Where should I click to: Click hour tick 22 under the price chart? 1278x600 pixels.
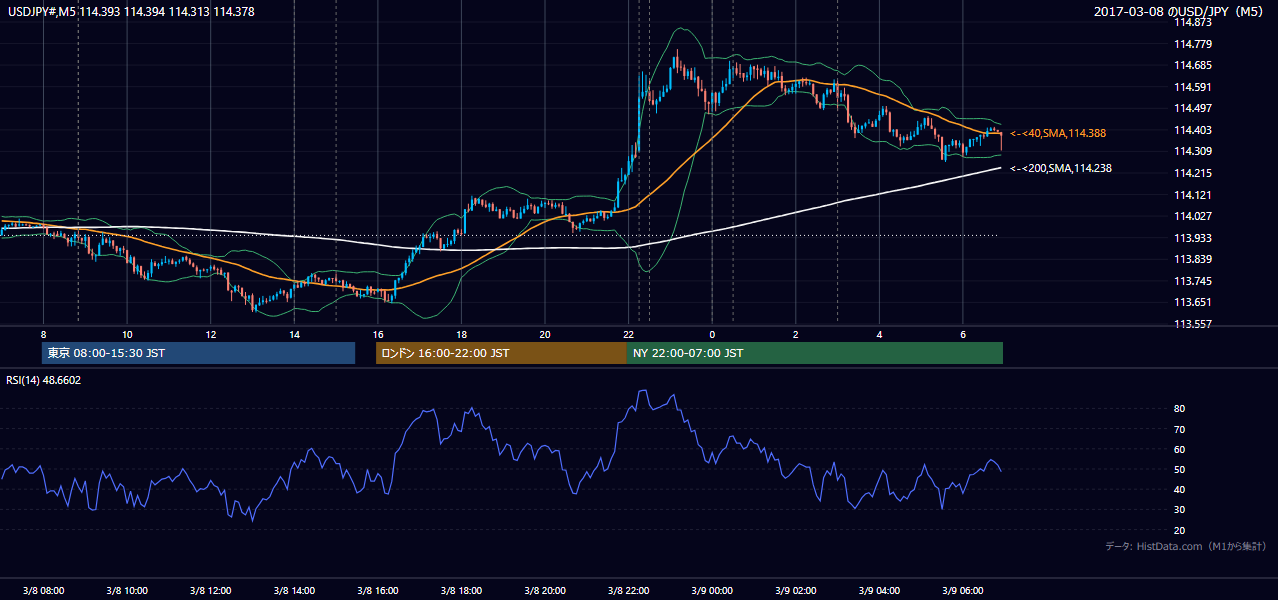[x=628, y=334]
